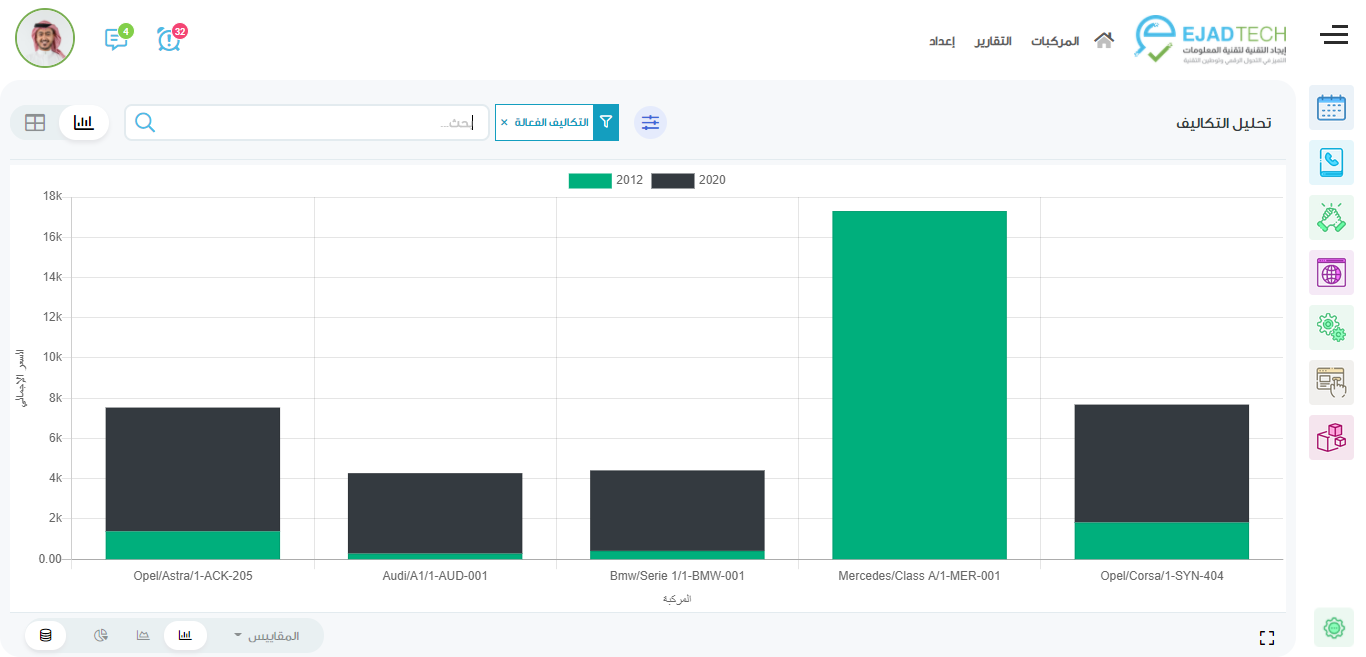
Task: Open the التقارير menu
Action: 993,41
